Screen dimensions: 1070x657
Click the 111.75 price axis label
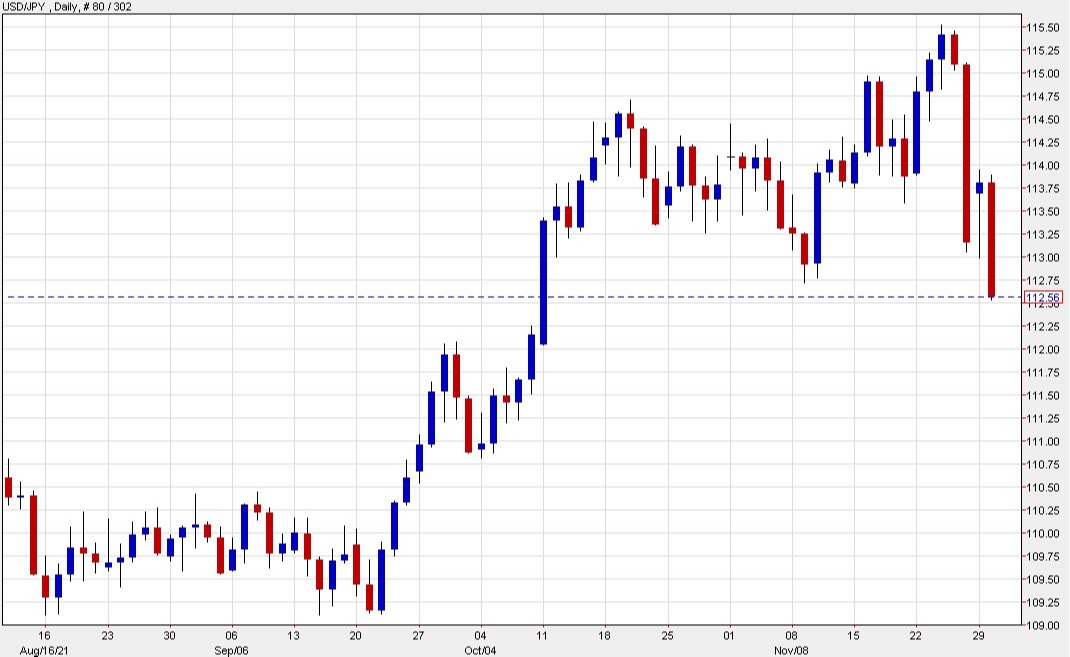1043,373
